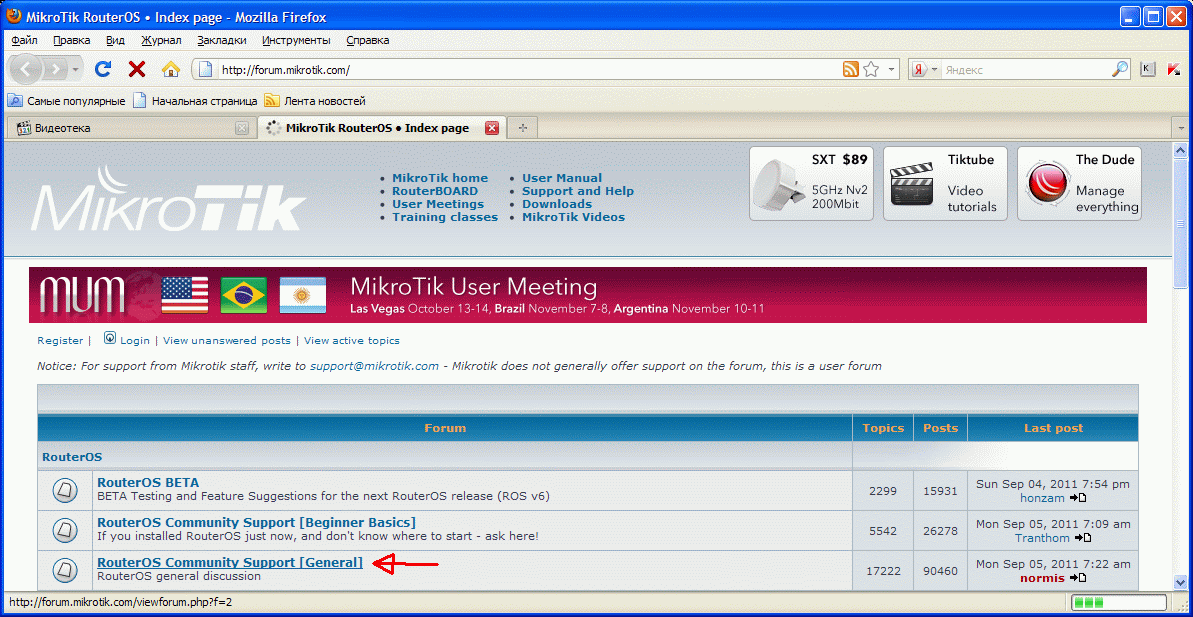Open Tranthom's user profile link
Viewport: 1193px width, 617px height.
tap(1042, 538)
